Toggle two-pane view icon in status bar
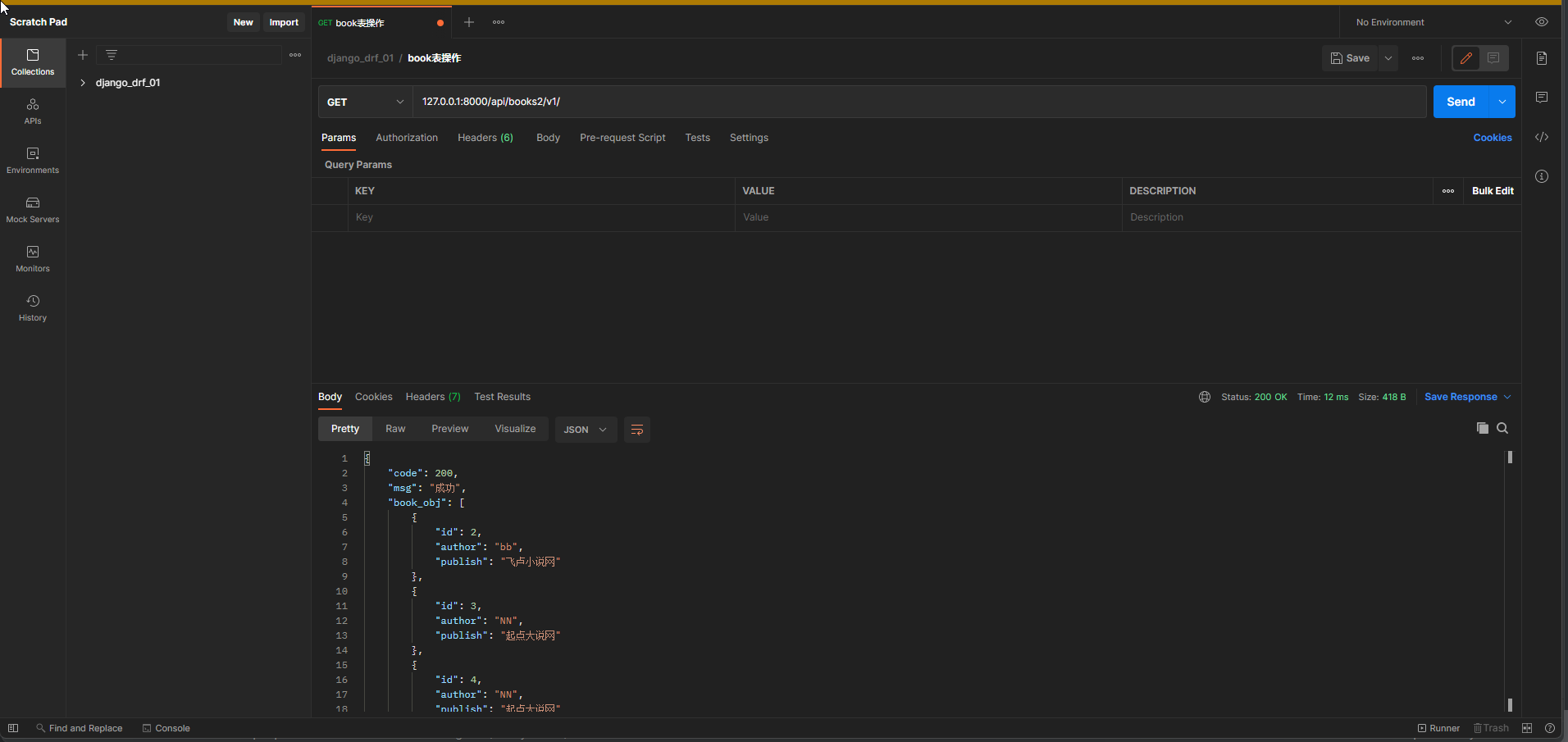Image resolution: width=1568 pixels, height=742 pixels. pos(1527,728)
